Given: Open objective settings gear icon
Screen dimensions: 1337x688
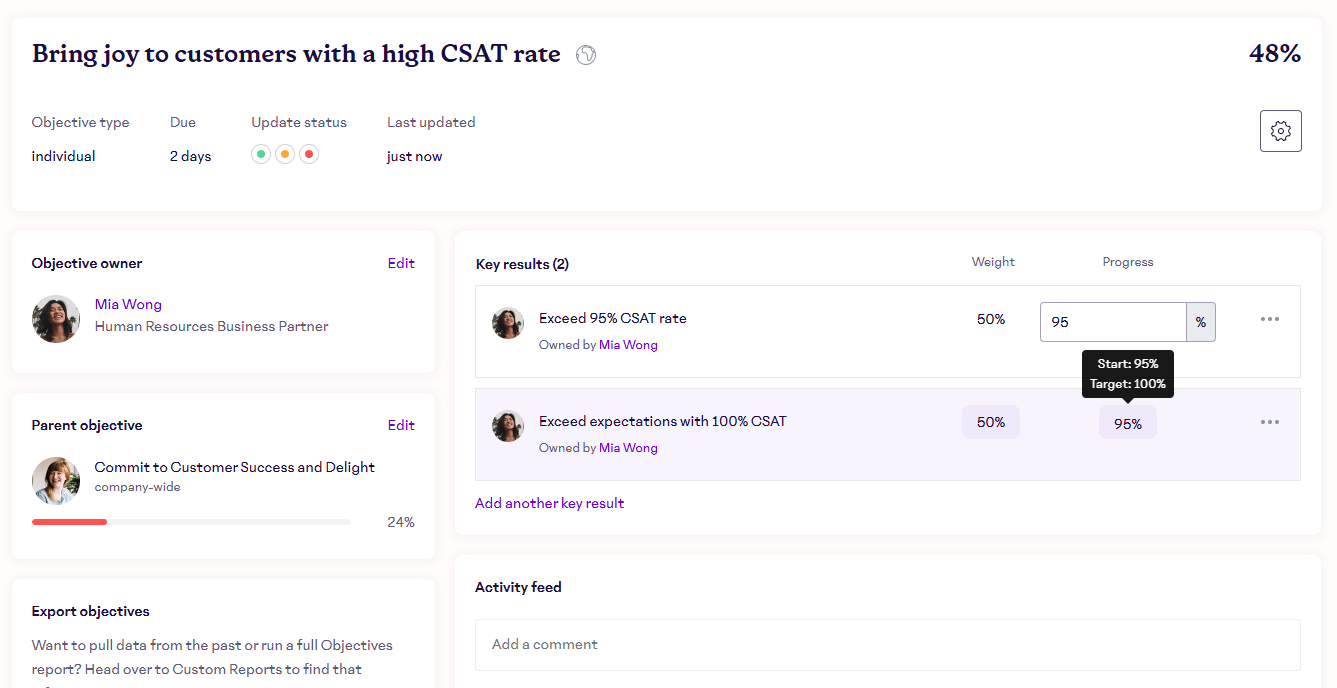Looking at the screenshot, I should [x=1280, y=131].
